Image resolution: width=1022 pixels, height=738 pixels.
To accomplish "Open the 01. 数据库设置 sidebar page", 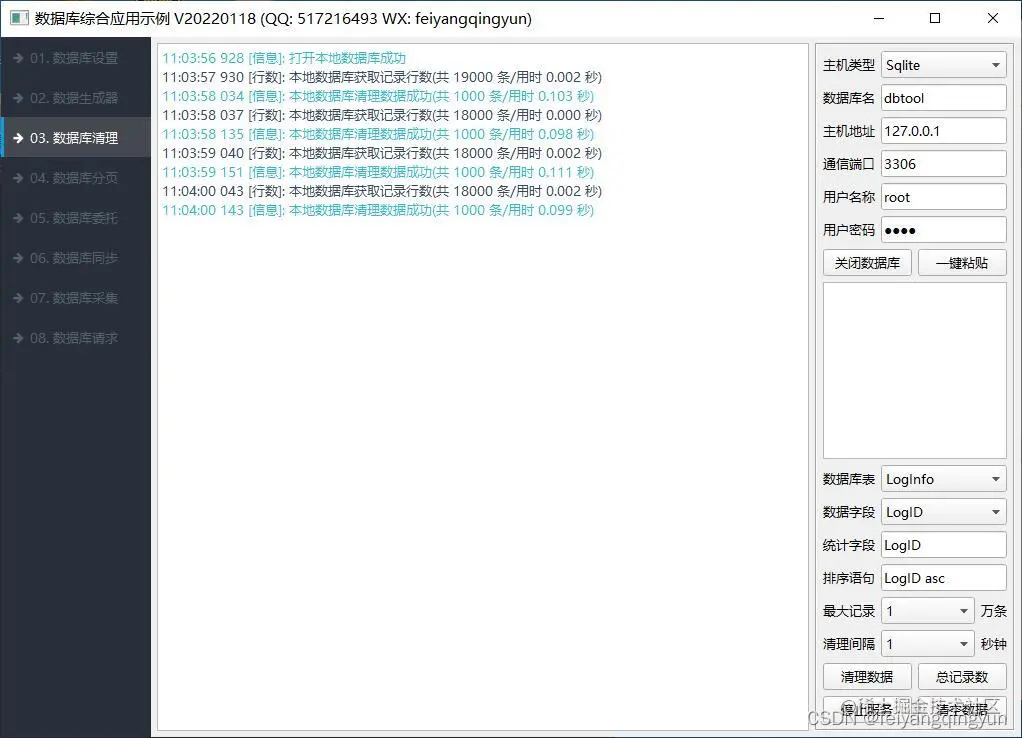I will pyautogui.click(x=75, y=58).
